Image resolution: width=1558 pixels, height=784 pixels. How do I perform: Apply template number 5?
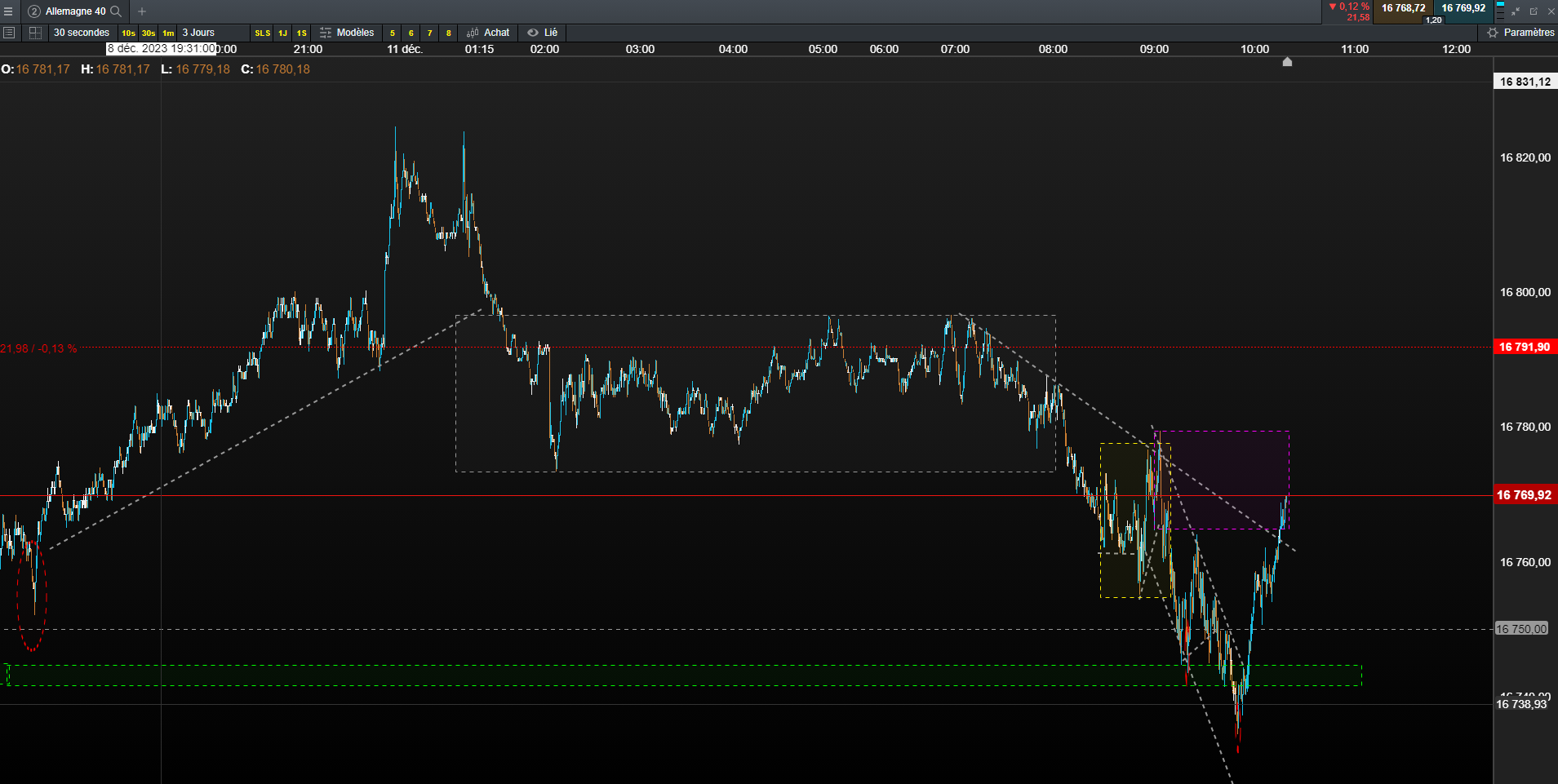(393, 33)
